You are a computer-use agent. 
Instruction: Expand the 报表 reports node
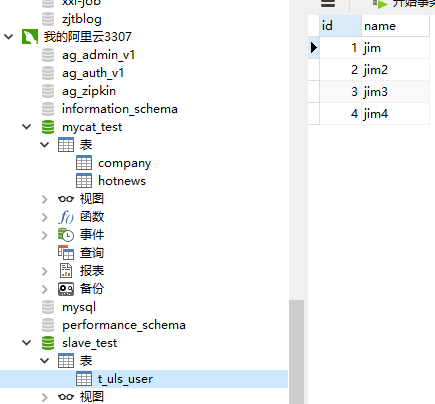tap(45, 271)
